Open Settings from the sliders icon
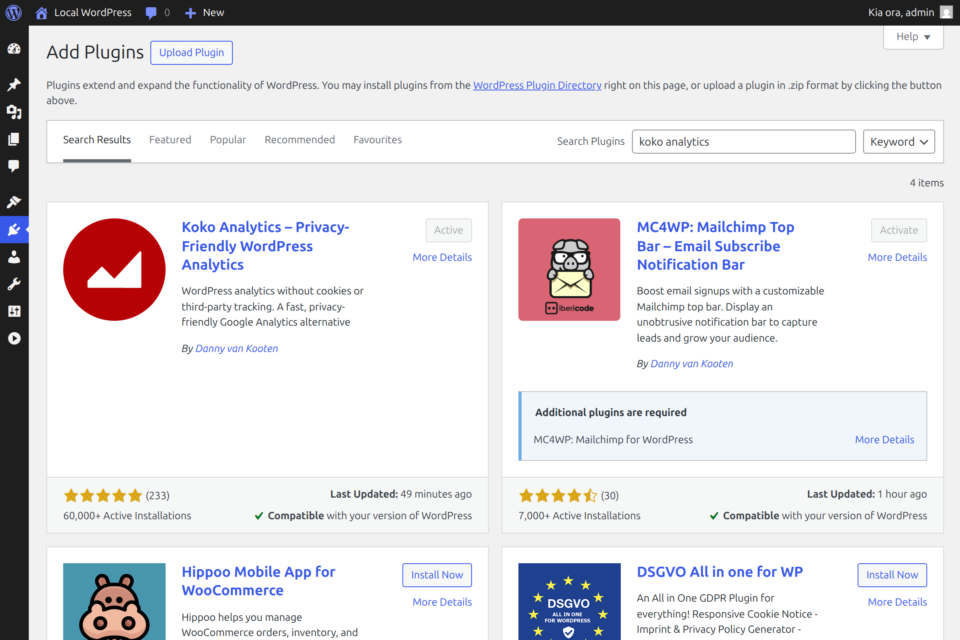This screenshot has height=640, width=960. pyautogui.click(x=14, y=311)
